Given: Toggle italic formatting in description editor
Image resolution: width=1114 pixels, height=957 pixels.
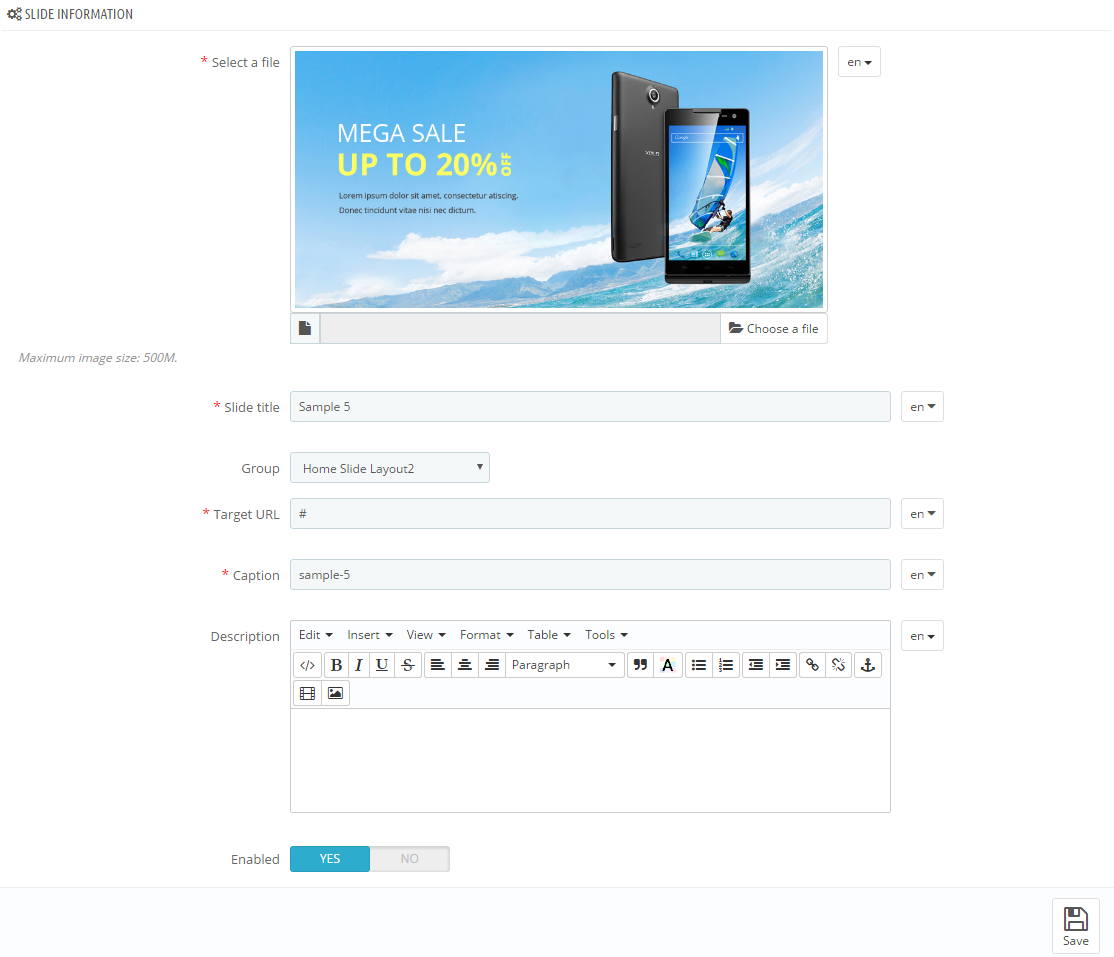Looking at the screenshot, I should [359, 665].
